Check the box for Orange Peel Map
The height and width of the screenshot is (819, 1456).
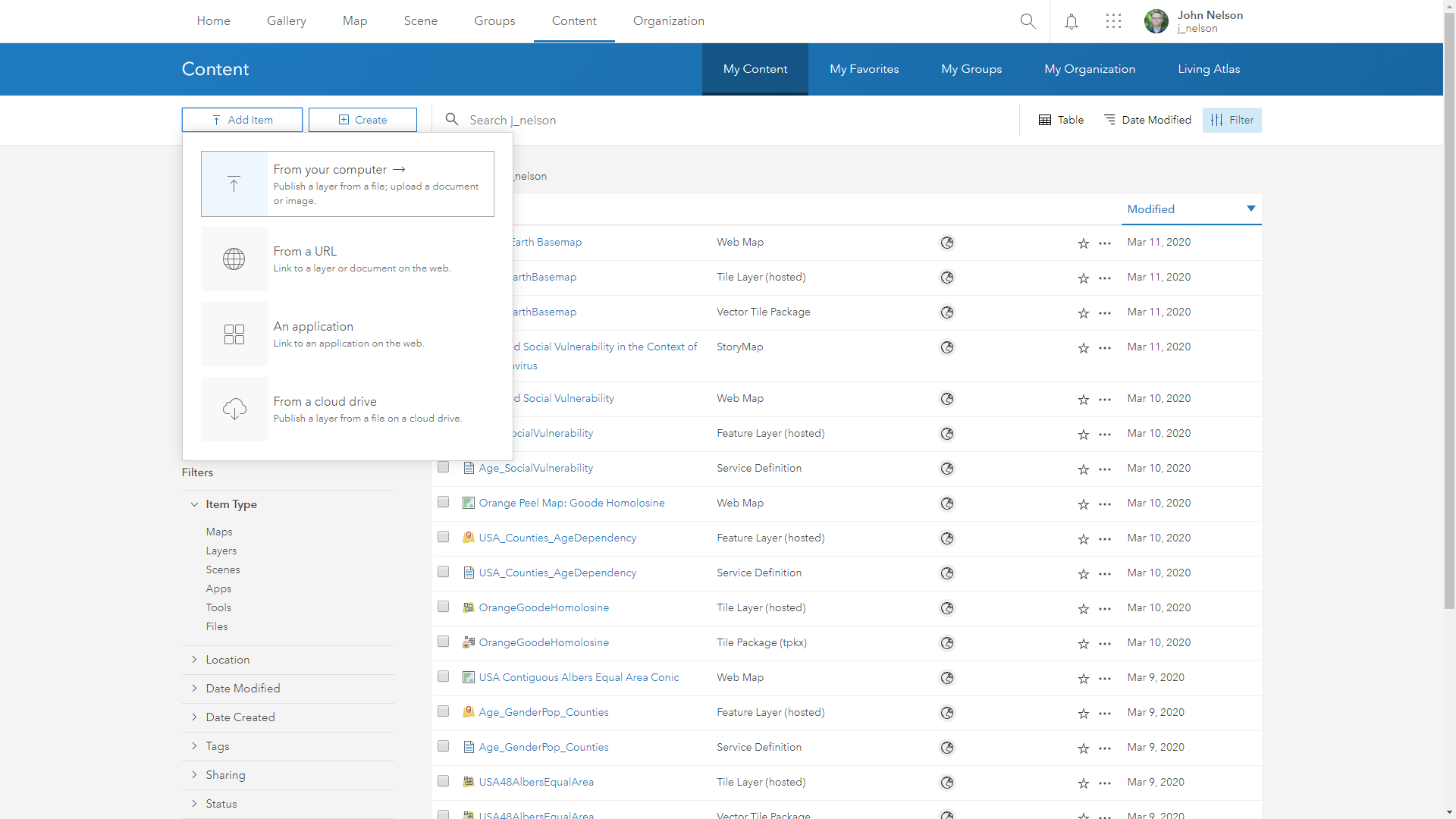[x=444, y=502]
